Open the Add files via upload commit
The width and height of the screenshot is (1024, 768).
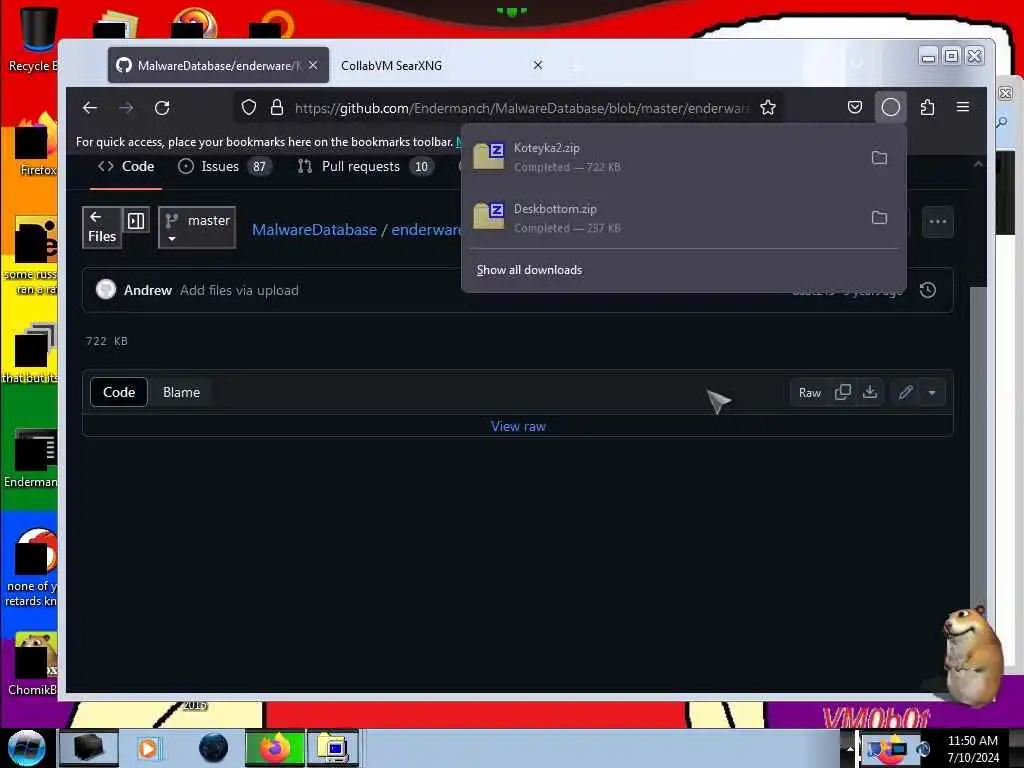[x=239, y=290]
